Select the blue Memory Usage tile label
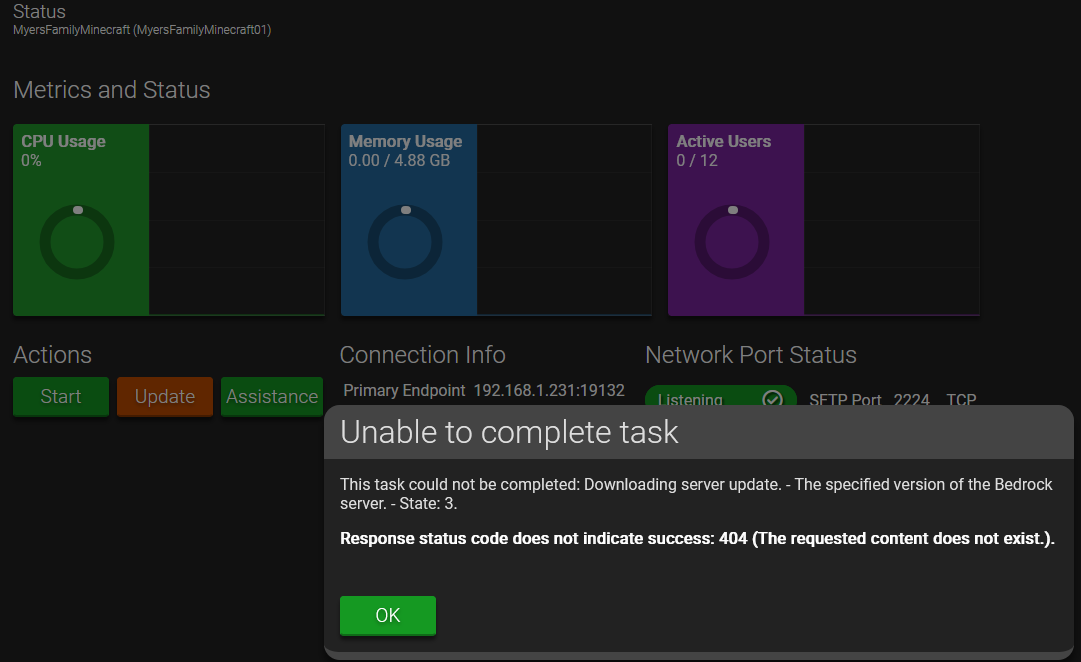The height and width of the screenshot is (662, 1081). point(405,142)
